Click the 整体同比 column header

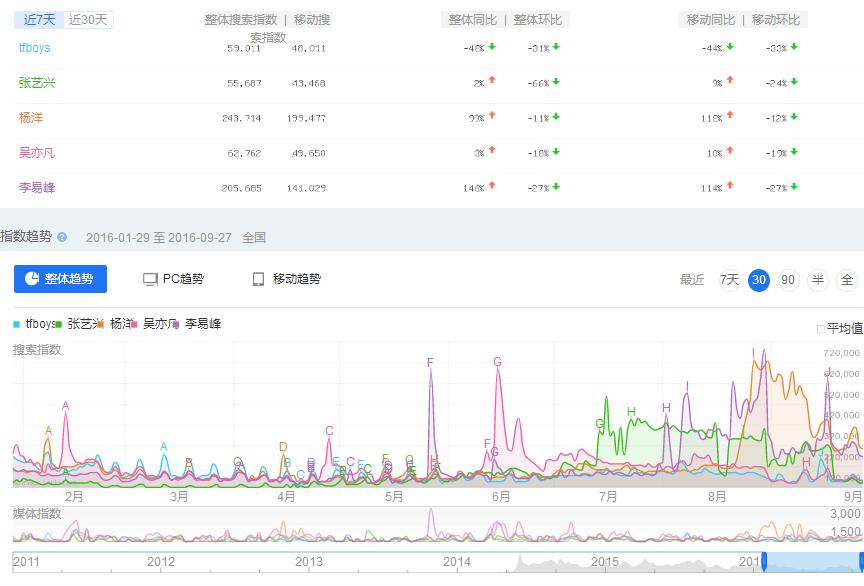(473, 20)
